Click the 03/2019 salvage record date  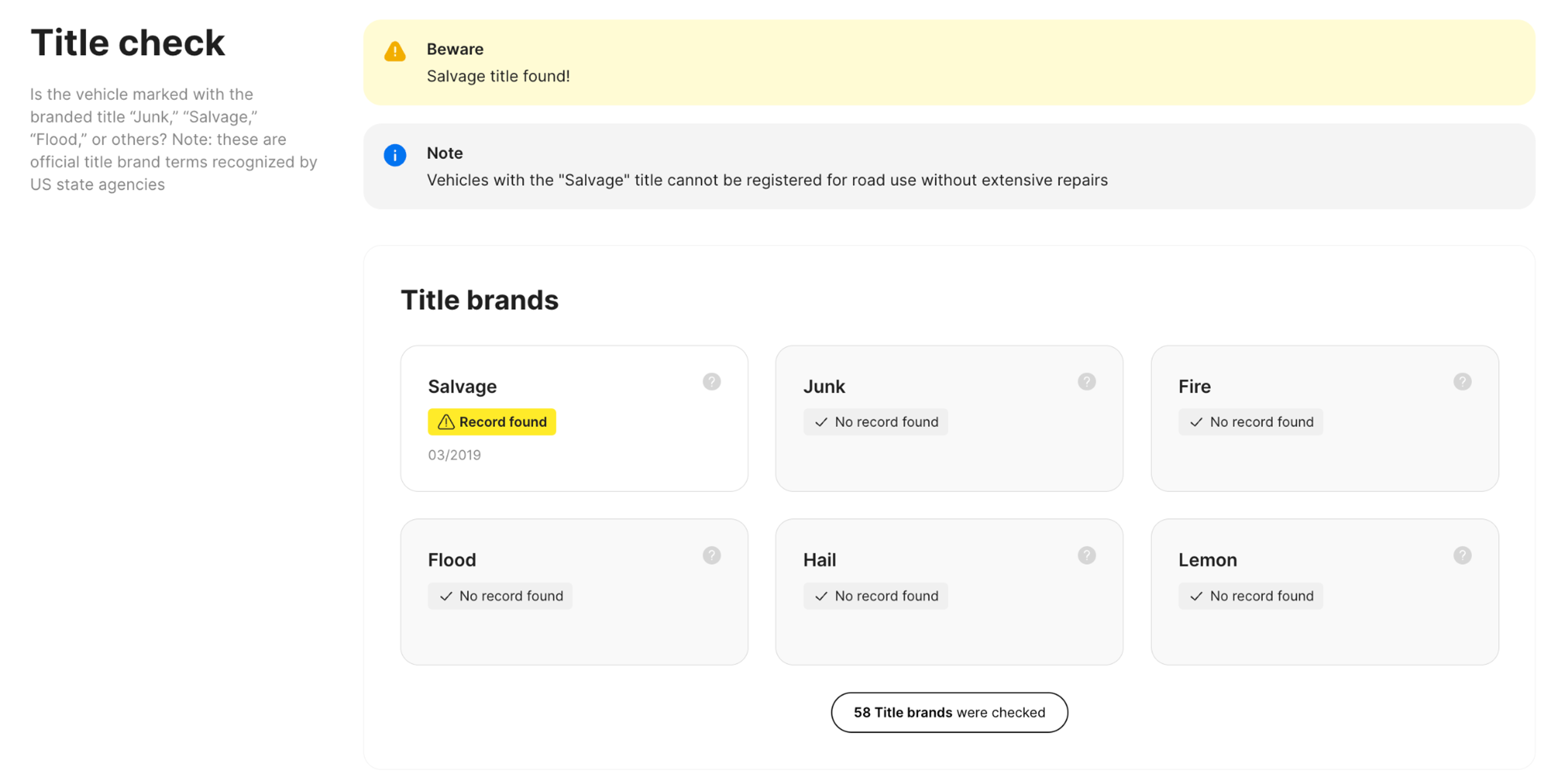[454, 455]
